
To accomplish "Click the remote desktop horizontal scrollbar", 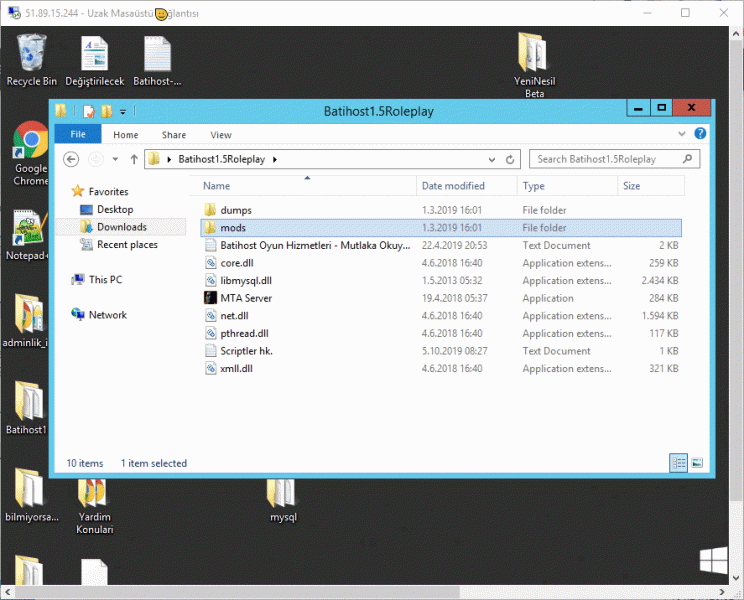I will pos(236,592).
